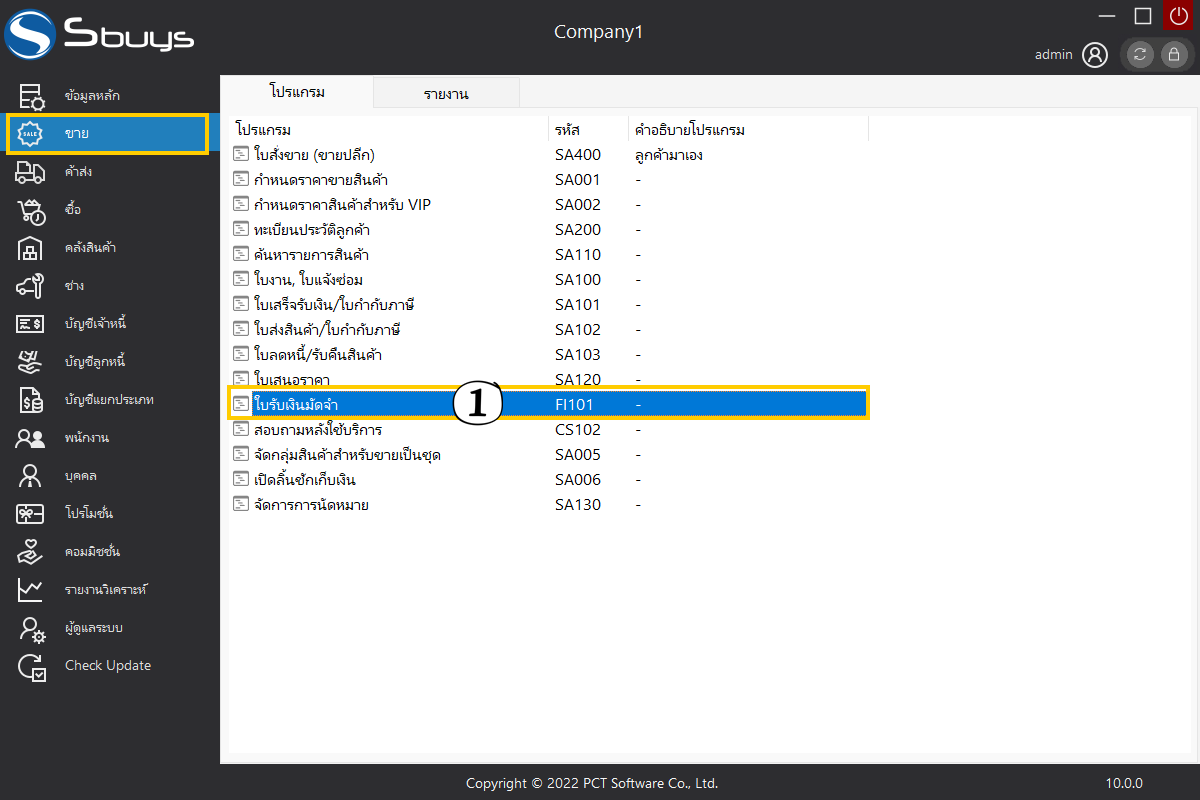Open ผู้ดูแลระบบ administrator settings icon
This screenshot has width=1200, height=800.
click(31, 628)
